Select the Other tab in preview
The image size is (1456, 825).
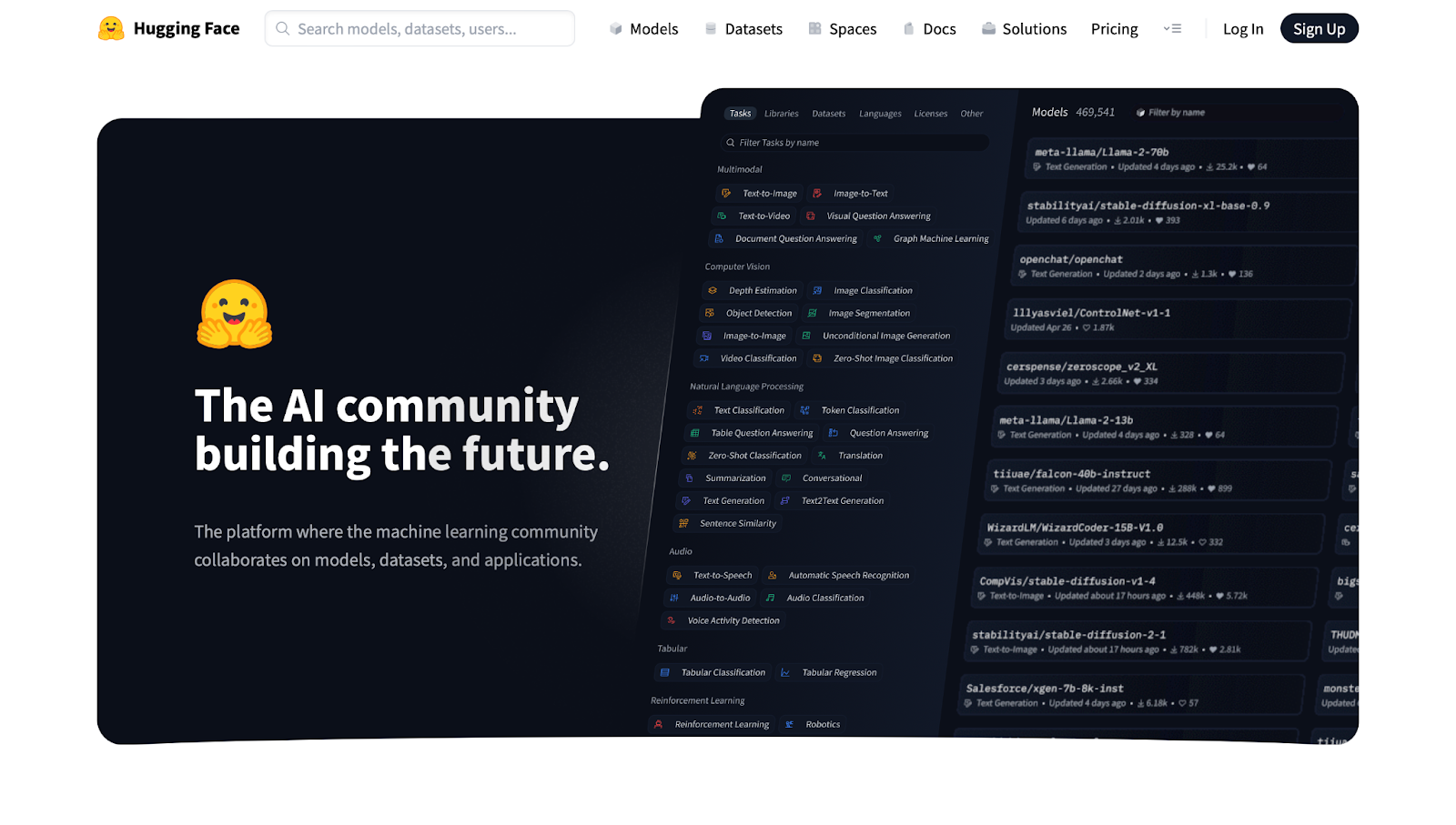pos(972,114)
